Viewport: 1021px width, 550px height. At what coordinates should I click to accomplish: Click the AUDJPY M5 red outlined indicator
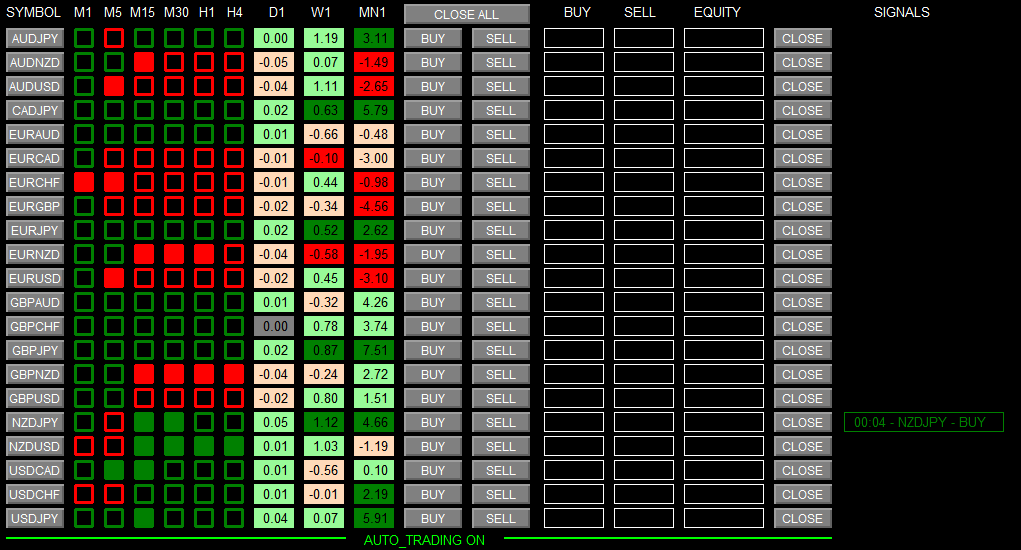114,38
